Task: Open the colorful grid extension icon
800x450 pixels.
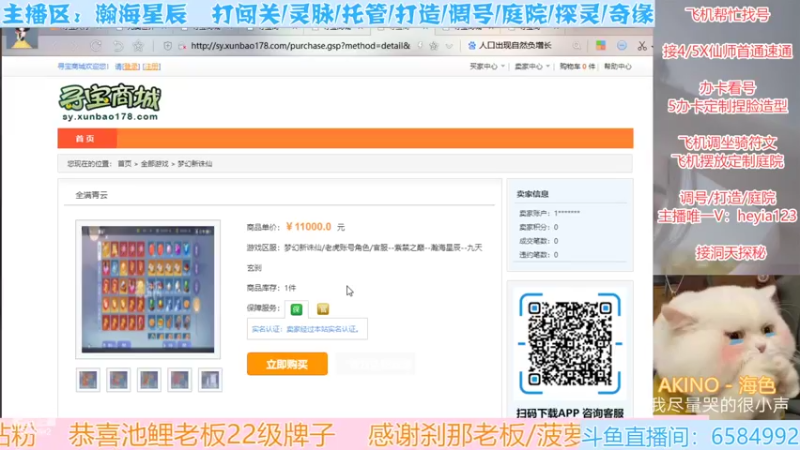Action: coord(601,45)
